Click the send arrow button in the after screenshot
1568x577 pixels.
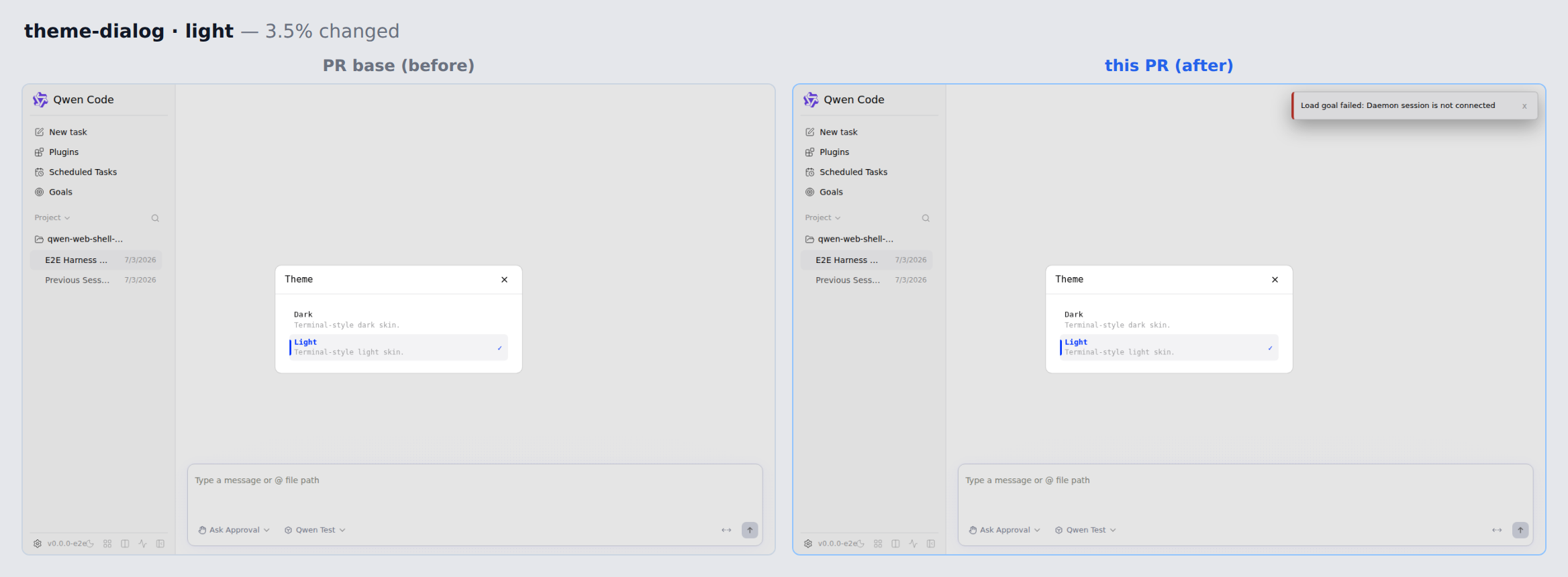[x=1520, y=530]
